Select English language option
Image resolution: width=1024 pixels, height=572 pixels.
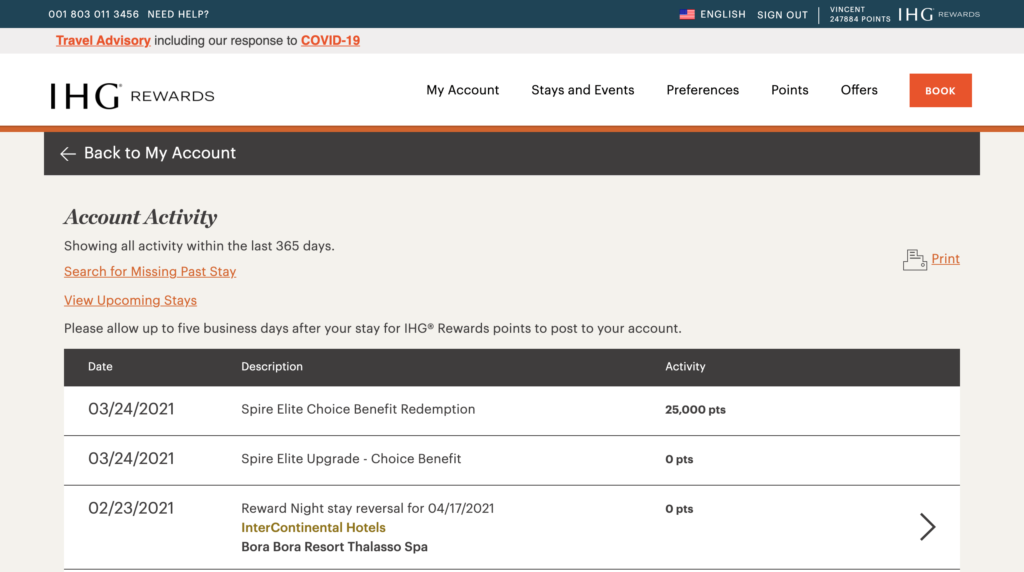pos(723,14)
